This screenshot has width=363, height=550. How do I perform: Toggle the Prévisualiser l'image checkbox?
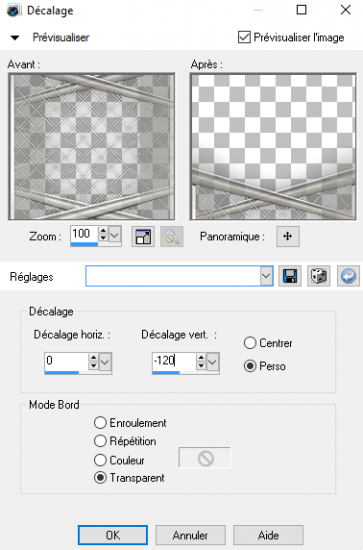point(244,37)
